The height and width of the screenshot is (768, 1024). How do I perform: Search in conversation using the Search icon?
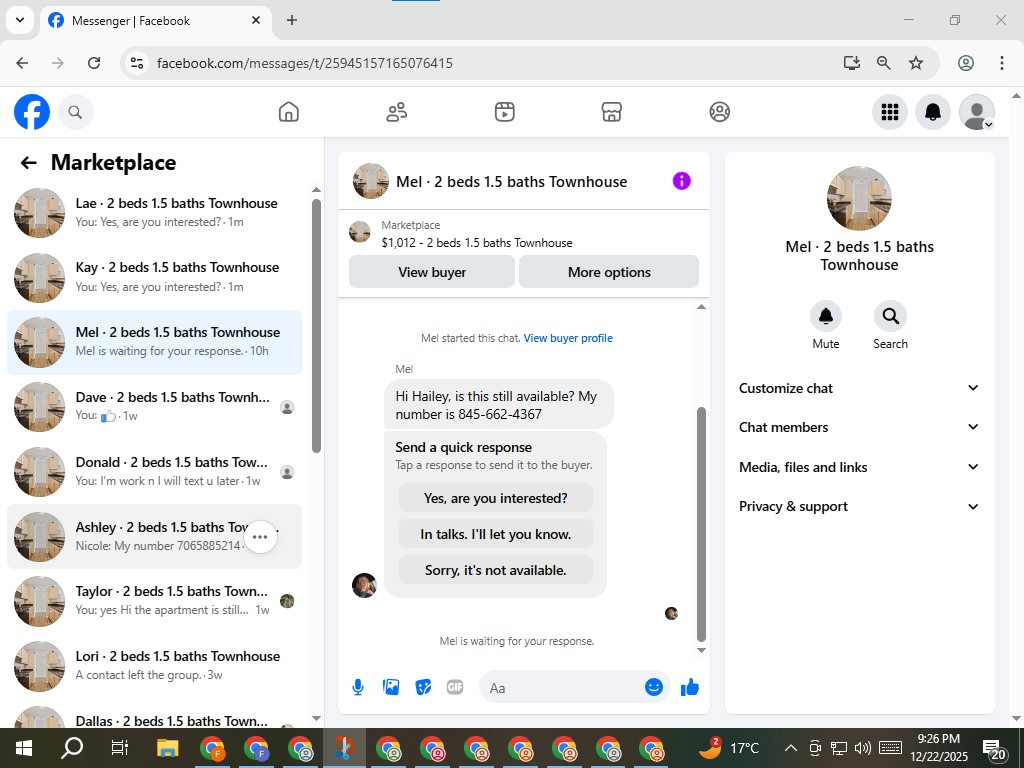click(x=890, y=316)
